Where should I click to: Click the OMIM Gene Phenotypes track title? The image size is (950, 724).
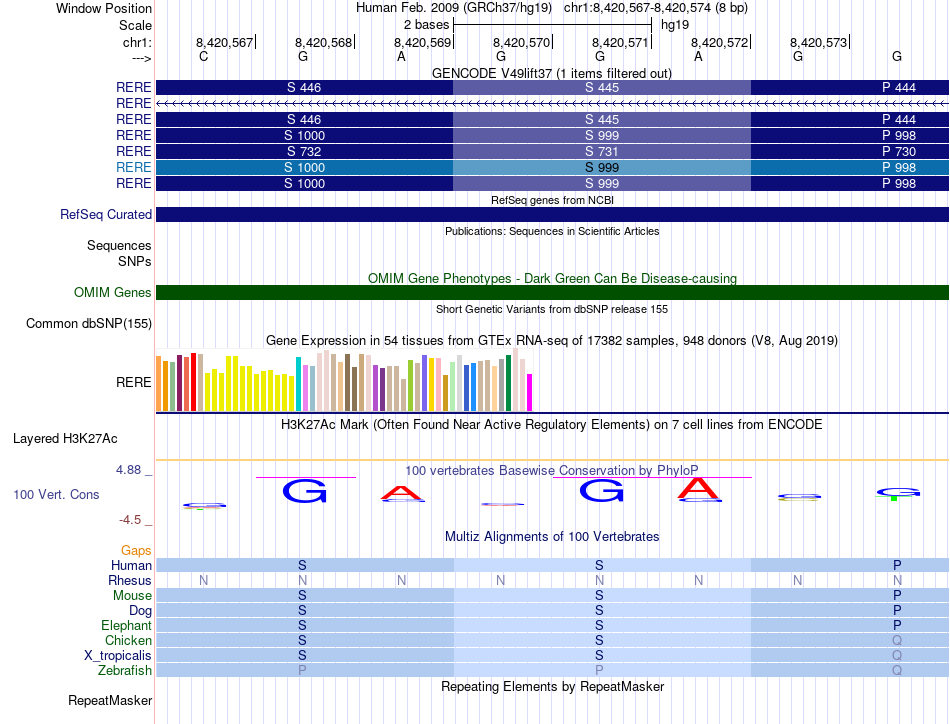(x=553, y=278)
